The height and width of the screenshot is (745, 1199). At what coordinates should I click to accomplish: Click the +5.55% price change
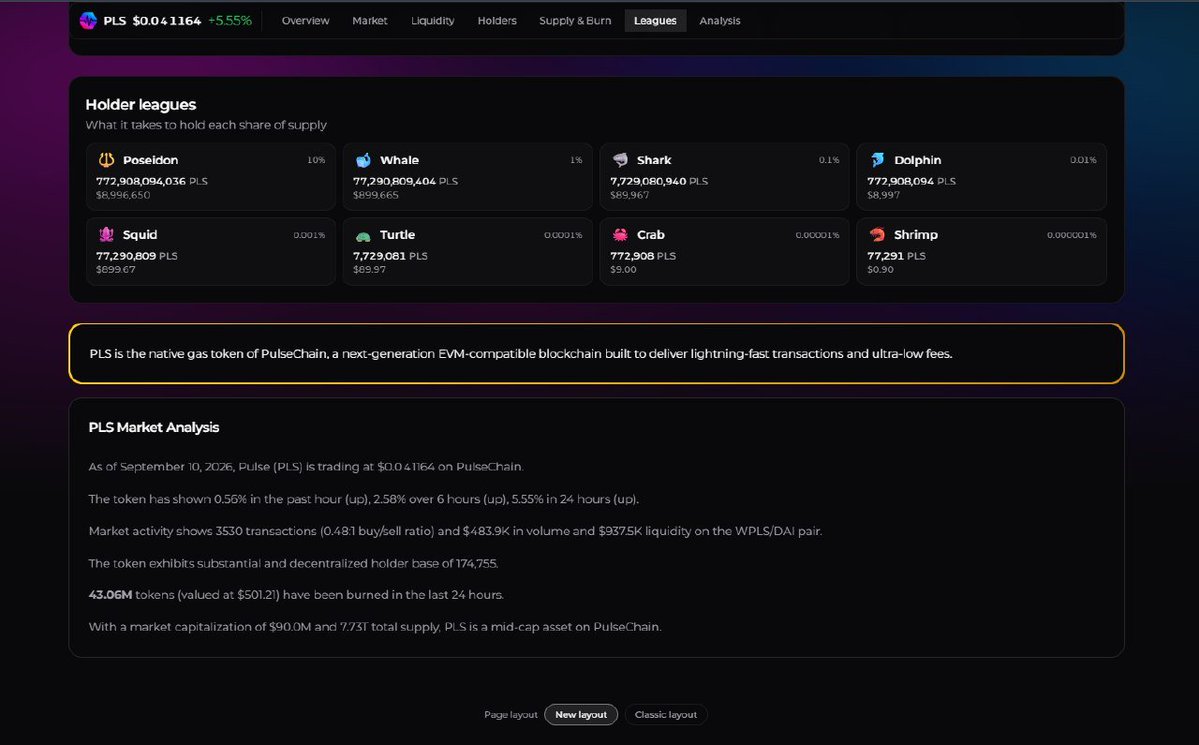(x=229, y=21)
